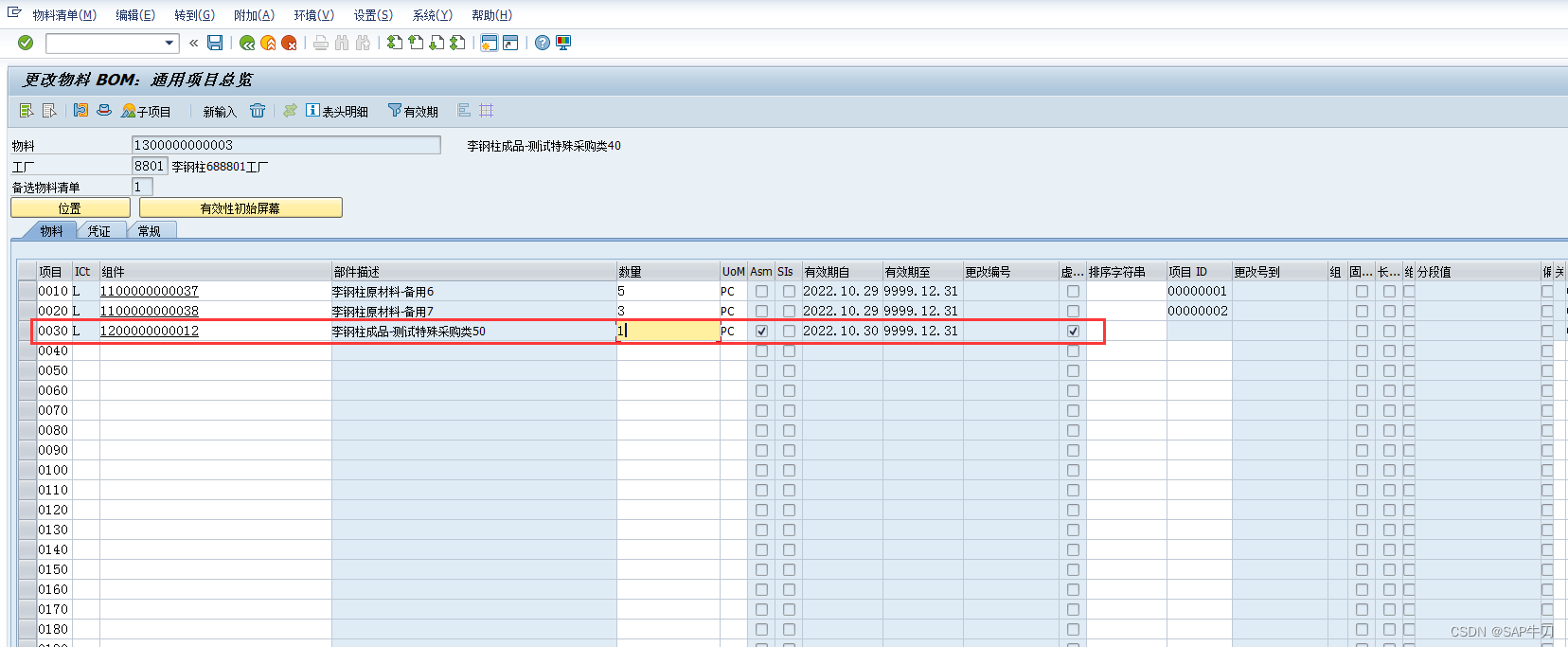Open the 附加(A) menu
The width and height of the screenshot is (1568, 647).
click(254, 15)
